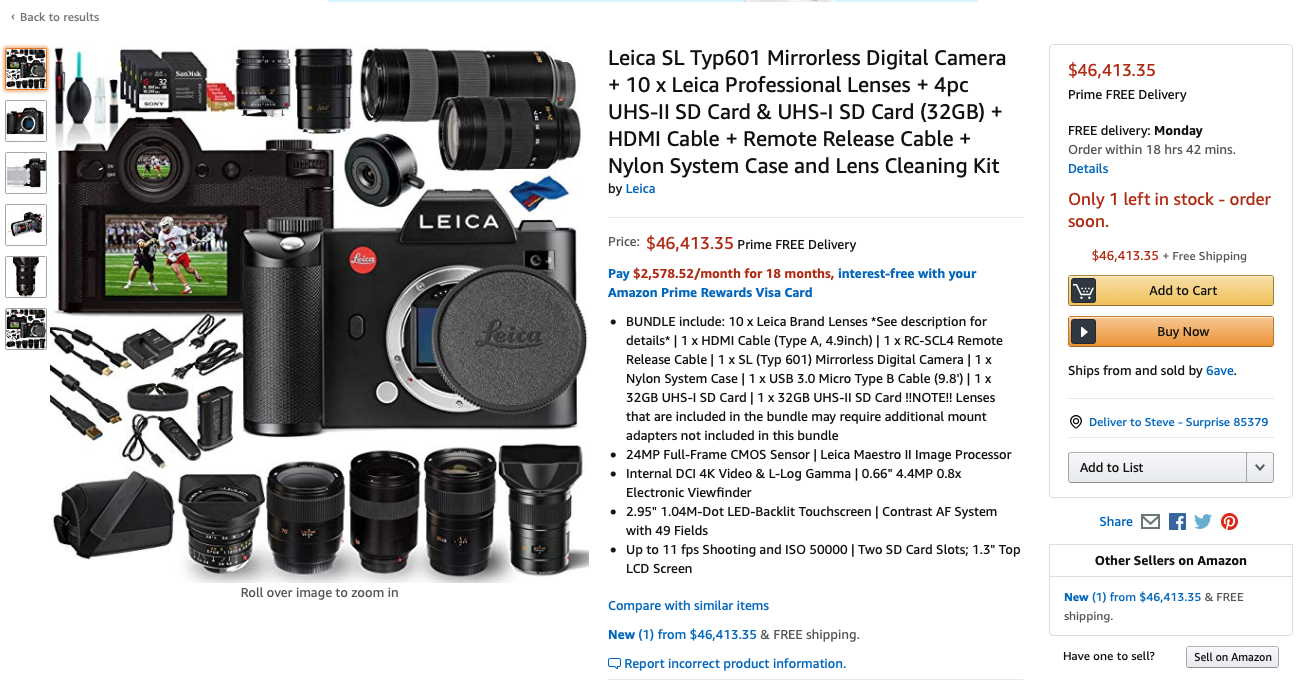Click the cart icon on Add to Cart
This screenshot has width=1304, height=688.
tap(1083, 291)
